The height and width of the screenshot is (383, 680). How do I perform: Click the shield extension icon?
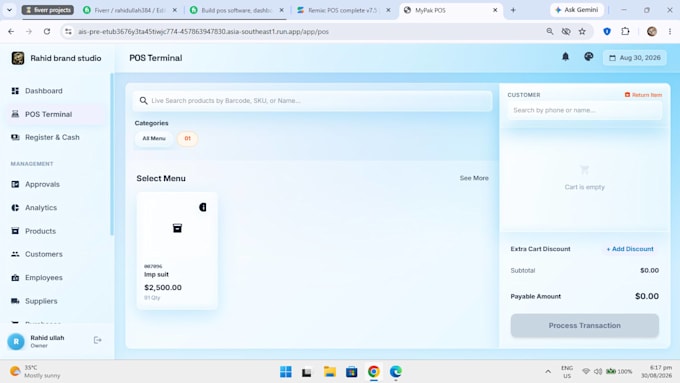[607, 31]
